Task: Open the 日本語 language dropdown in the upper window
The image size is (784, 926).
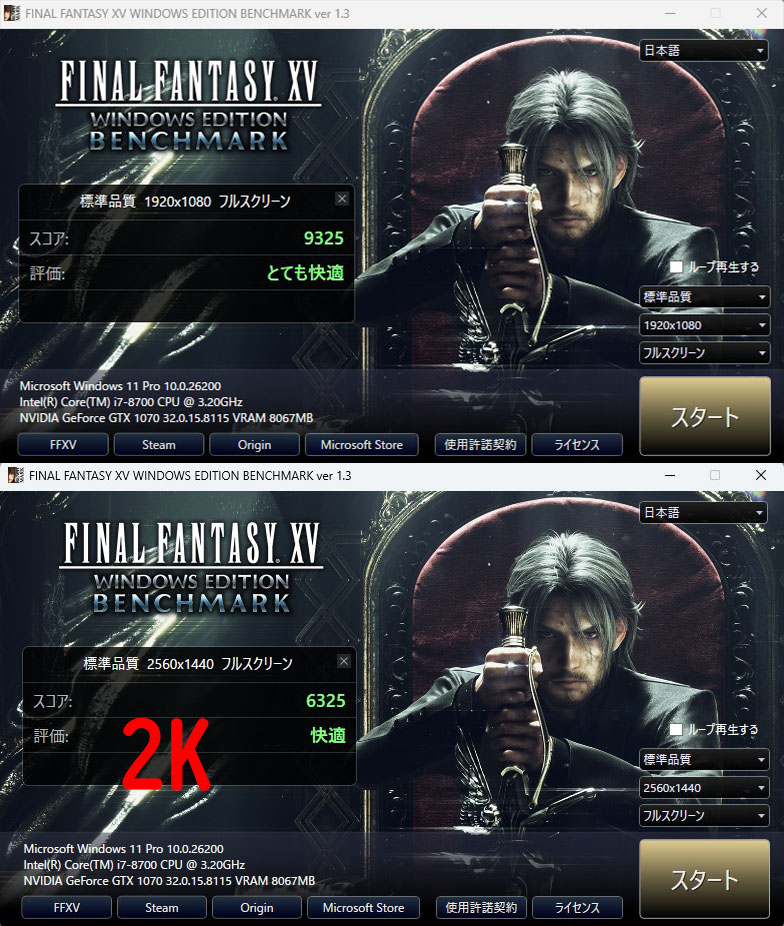Action: click(704, 51)
